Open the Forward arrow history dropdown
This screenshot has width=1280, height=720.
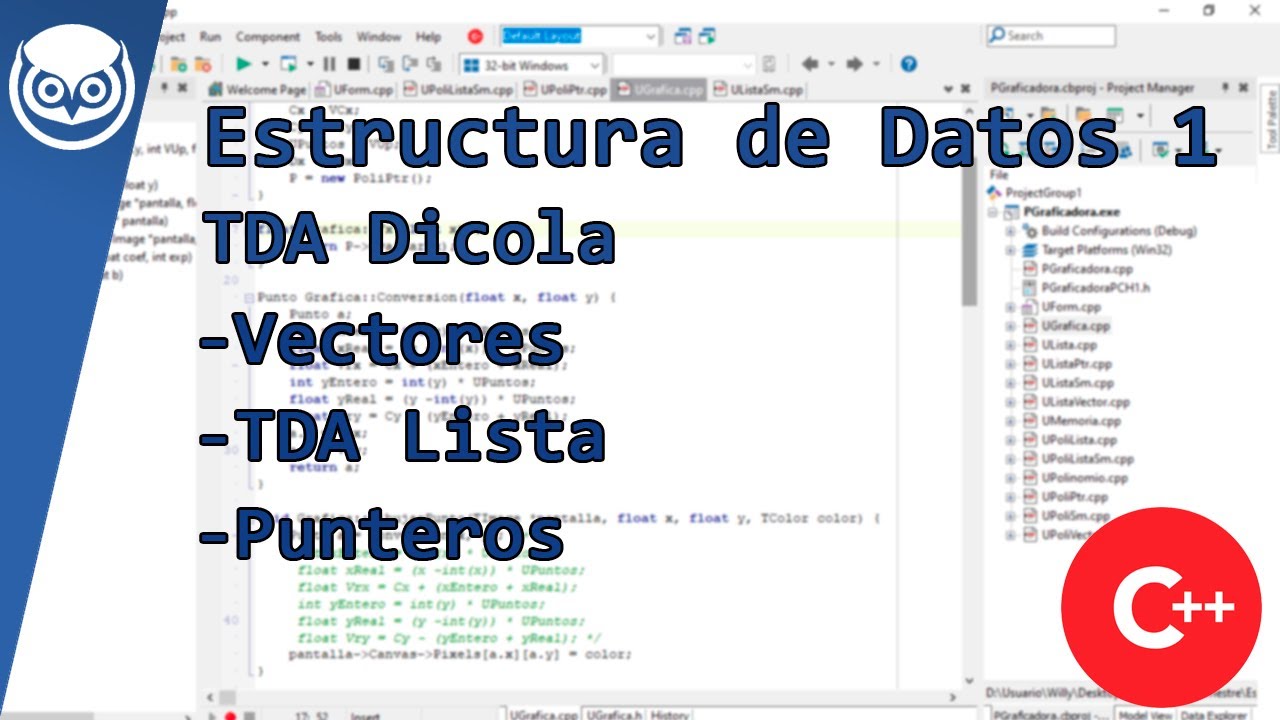click(877, 64)
